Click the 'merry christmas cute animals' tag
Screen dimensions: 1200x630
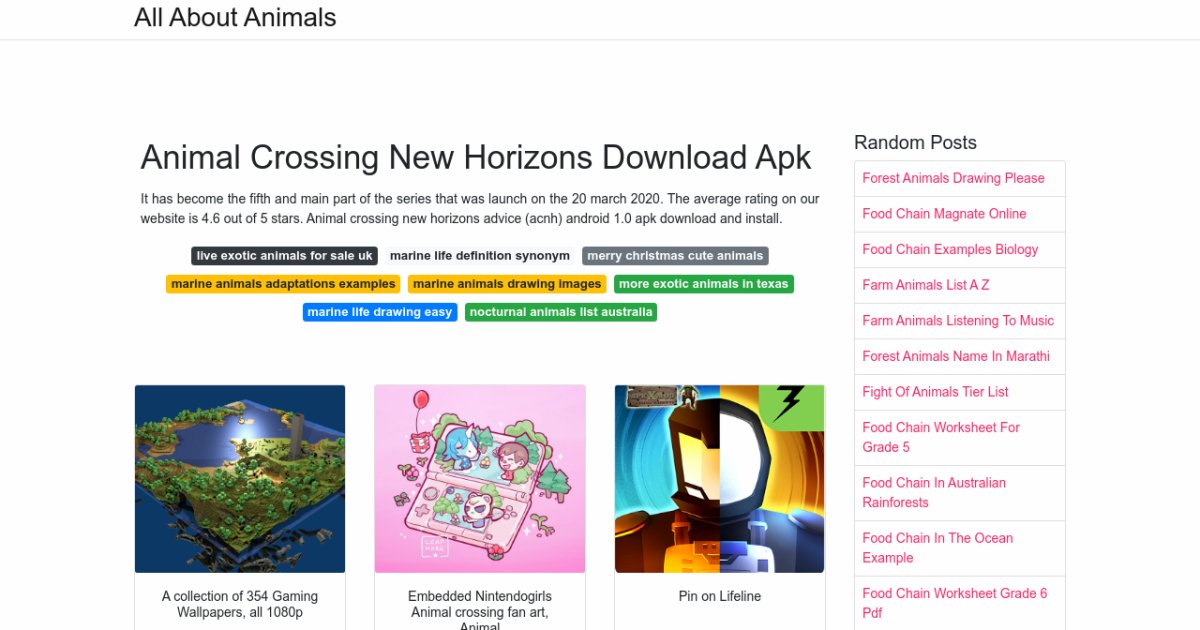(675, 256)
